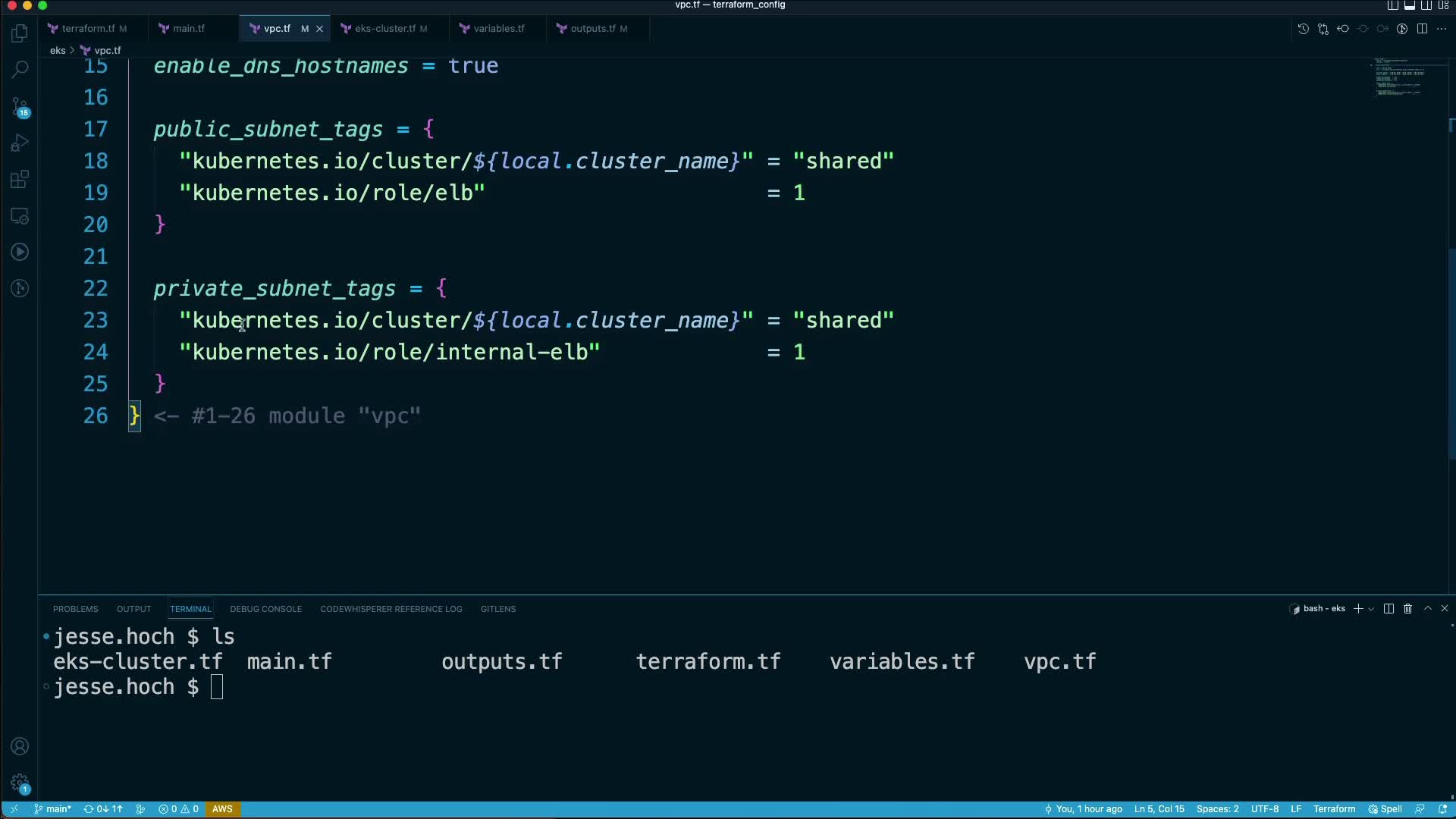Maximize terminal panel with chevron up
1456x819 pixels.
pyautogui.click(x=1428, y=609)
